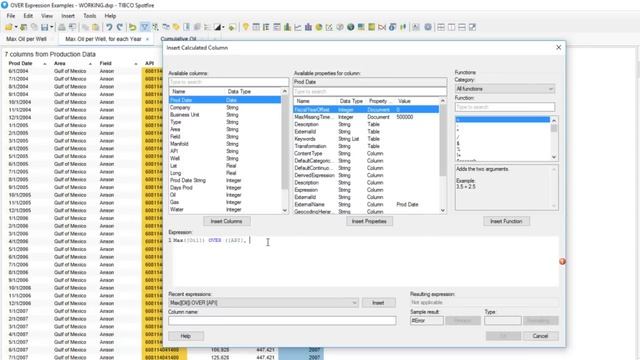Image resolution: width=640 pixels, height=360 pixels.
Task: Switch to Max Oil per Well tab
Action: 27,39
